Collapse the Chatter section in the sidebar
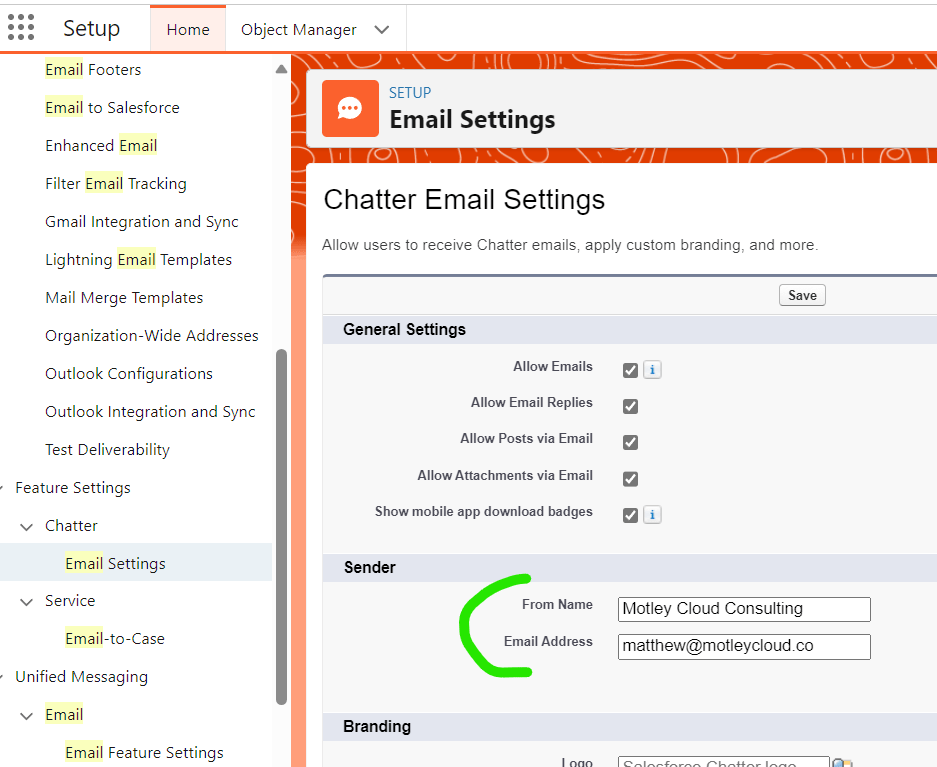937x767 pixels. pyautogui.click(x=26, y=525)
